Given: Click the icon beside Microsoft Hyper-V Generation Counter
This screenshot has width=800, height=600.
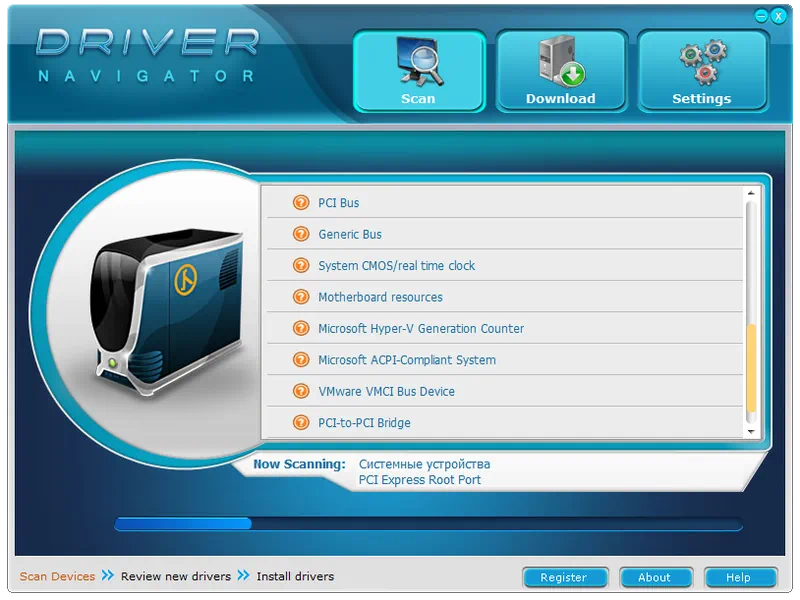Looking at the screenshot, I should tap(301, 328).
